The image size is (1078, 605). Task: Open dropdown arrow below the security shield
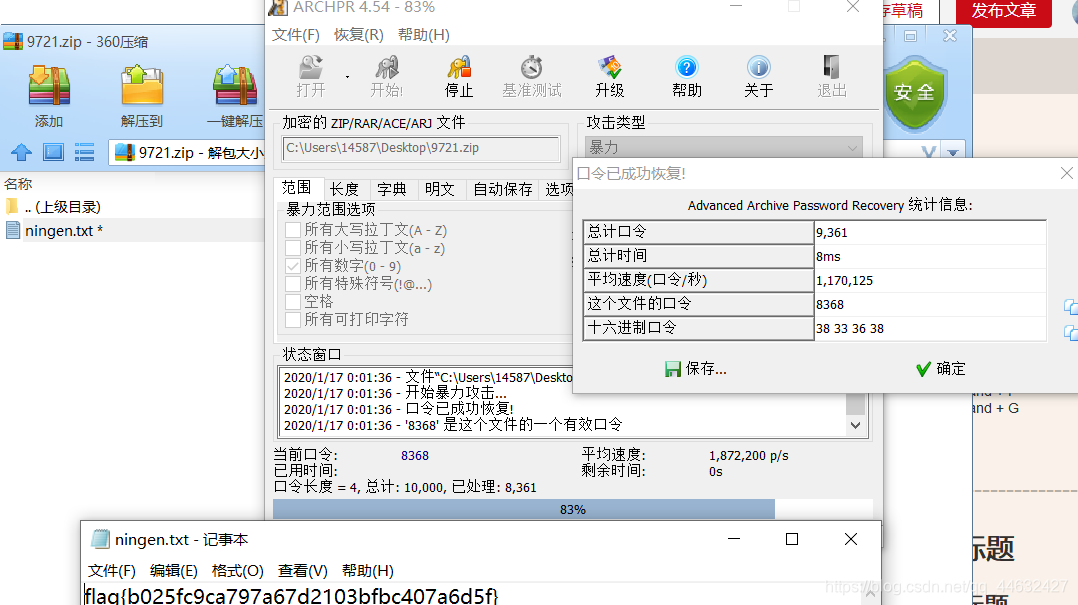coord(953,153)
